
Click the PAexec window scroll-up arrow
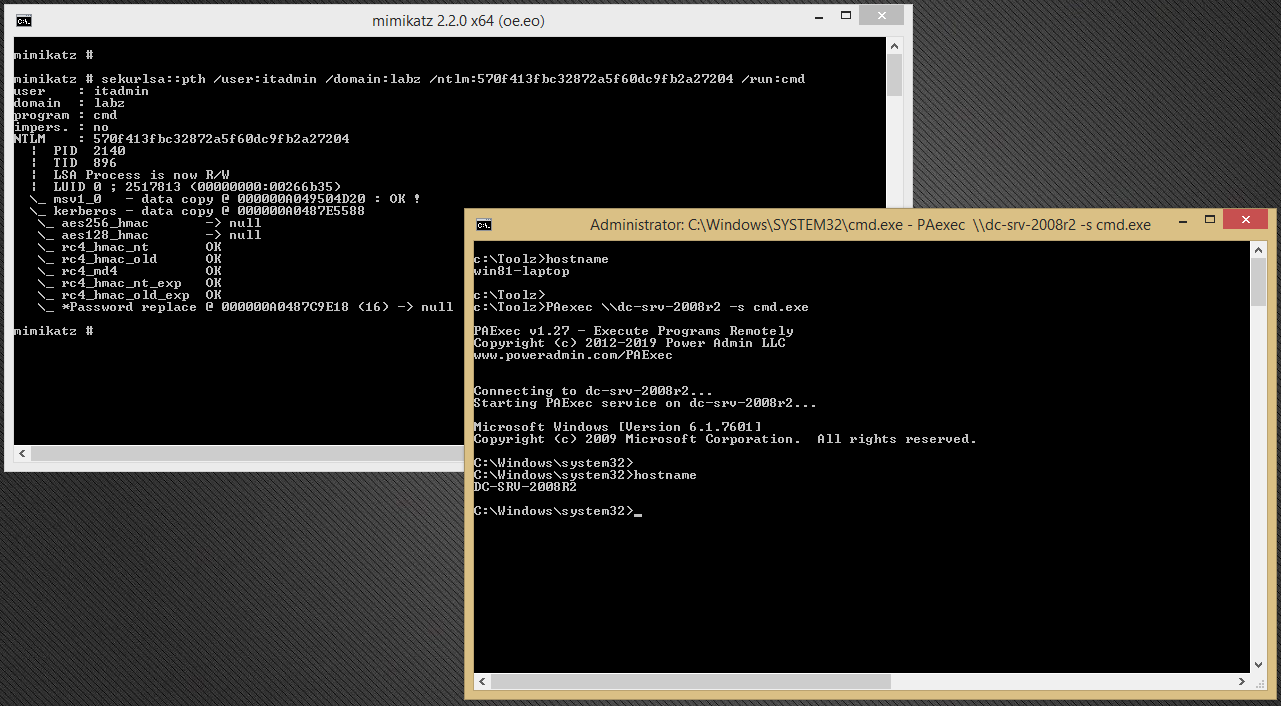pyautogui.click(x=1259, y=250)
